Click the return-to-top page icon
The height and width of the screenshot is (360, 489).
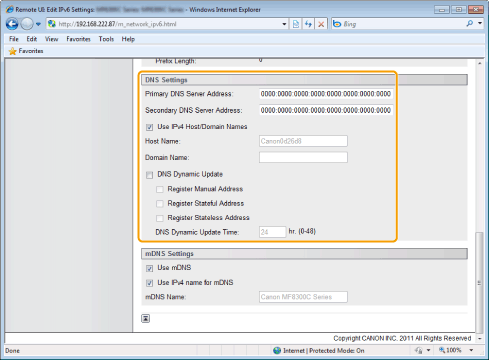pyautogui.click(x=146, y=318)
